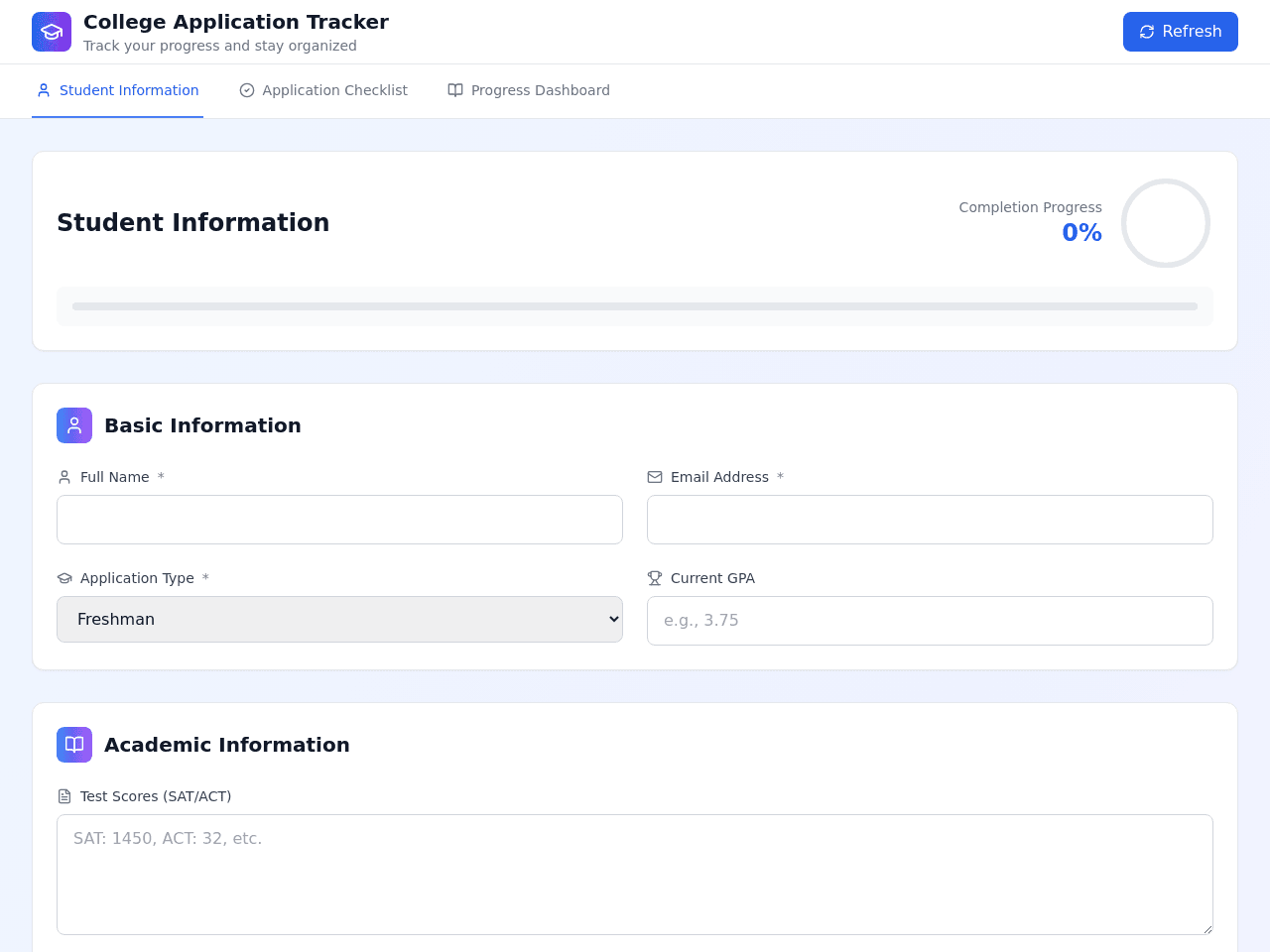Switch to the Application Checklist tab
Screen dimensions: 1270x952
[x=323, y=90]
